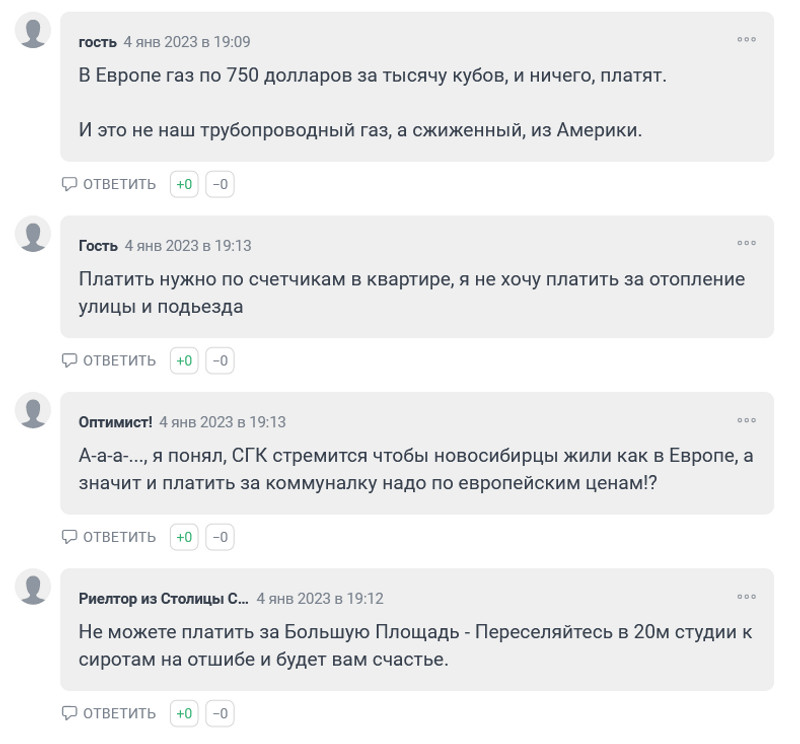Downvote the comment about paying by meters
This screenshot has height=744, width=800.
pyautogui.click(x=220, y=361)
